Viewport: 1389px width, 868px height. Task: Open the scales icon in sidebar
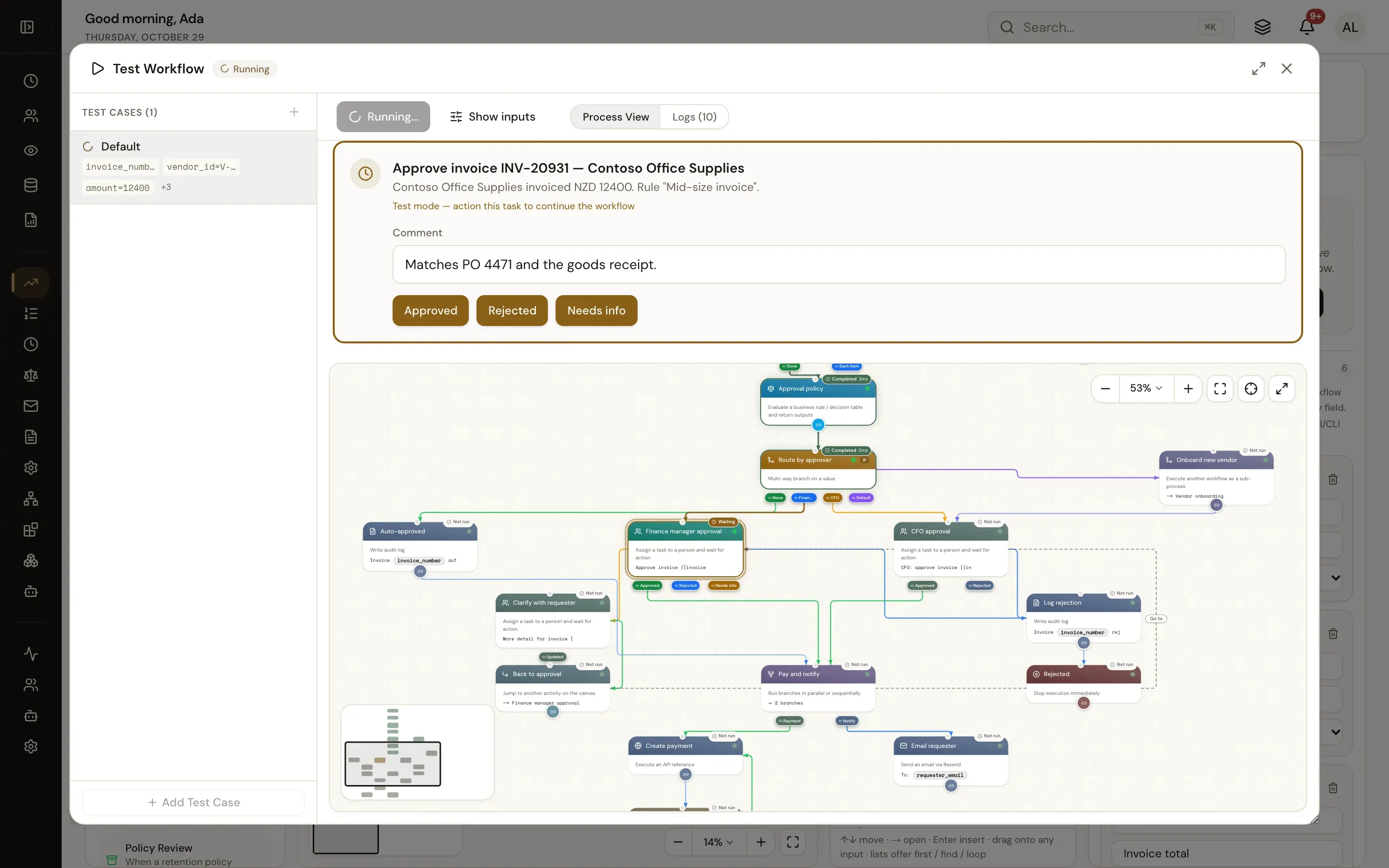click(31, 376)
